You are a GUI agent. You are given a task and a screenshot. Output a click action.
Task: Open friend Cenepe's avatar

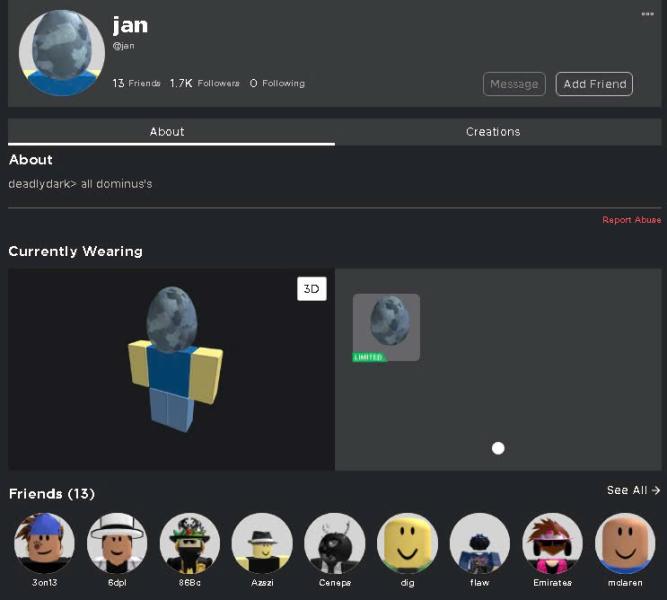click(335, 543)
